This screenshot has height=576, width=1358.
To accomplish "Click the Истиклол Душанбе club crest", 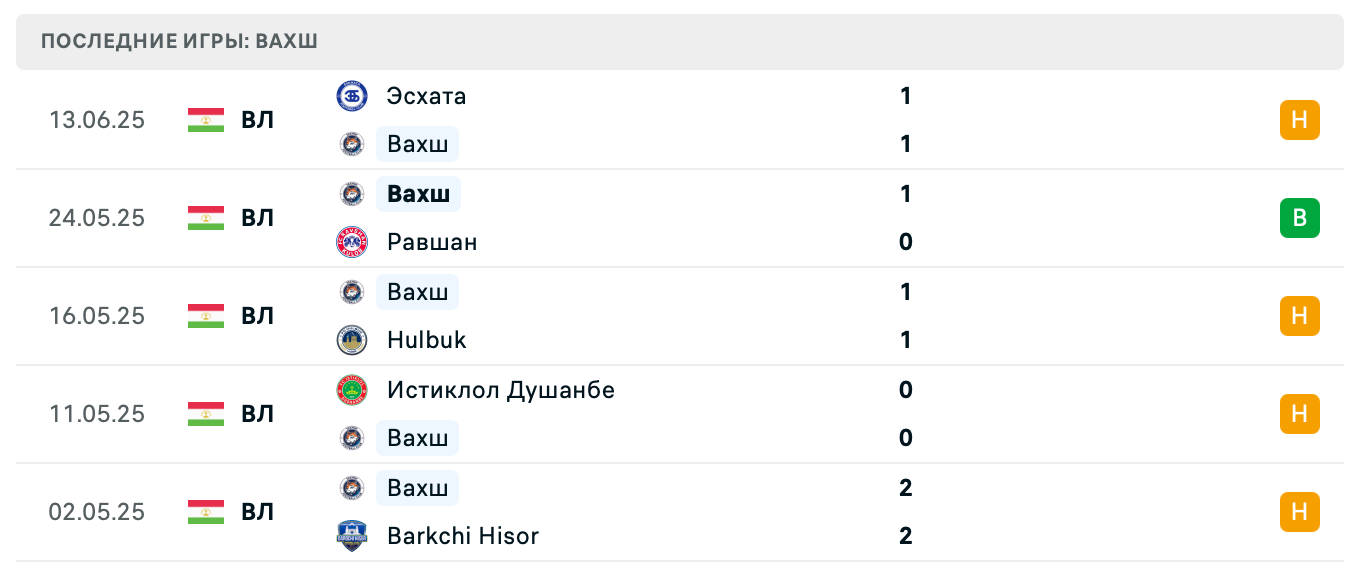I will pos(352,390).
